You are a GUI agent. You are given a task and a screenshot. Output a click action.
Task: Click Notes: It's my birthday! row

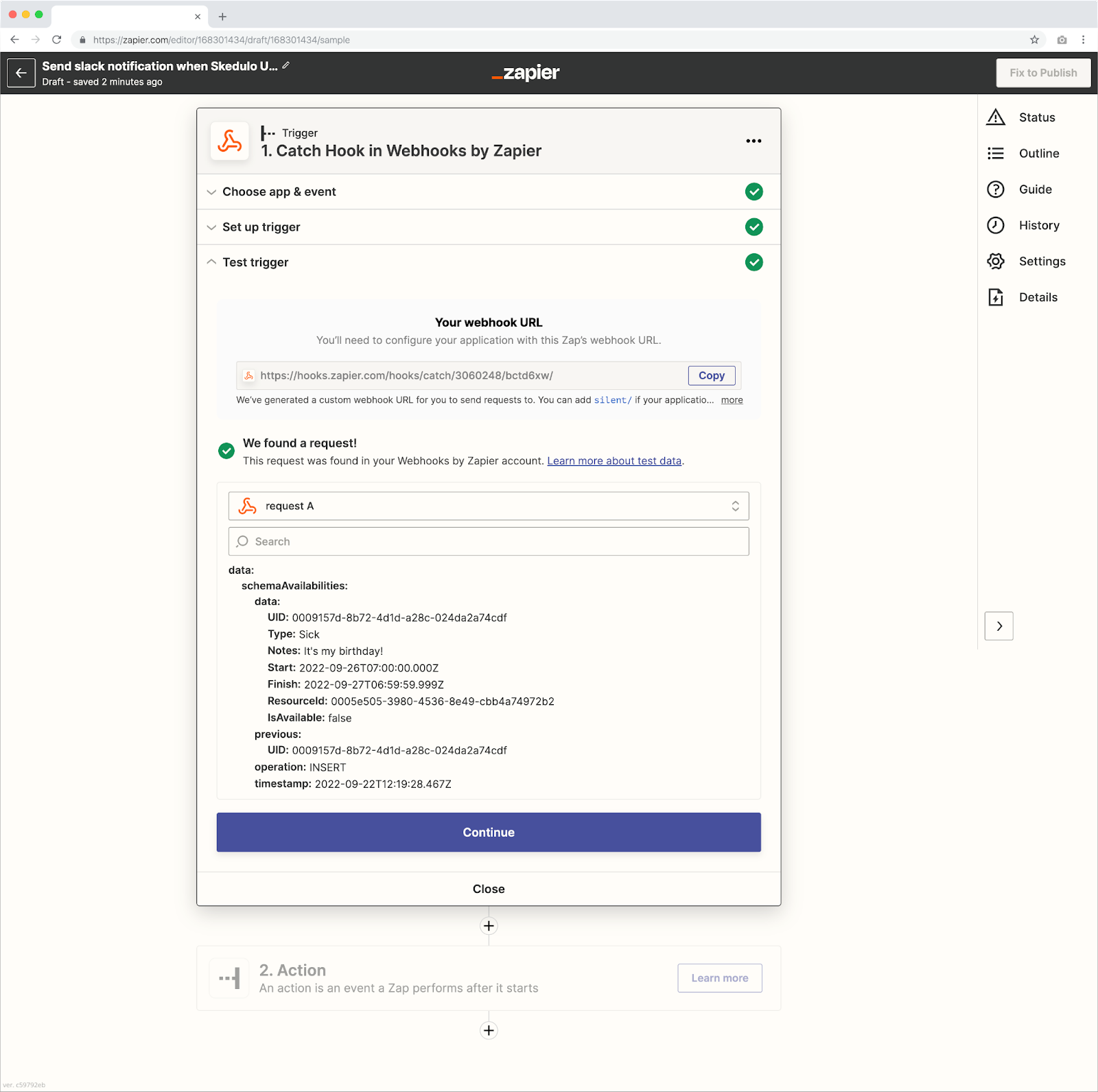click(x=325, y=651)
